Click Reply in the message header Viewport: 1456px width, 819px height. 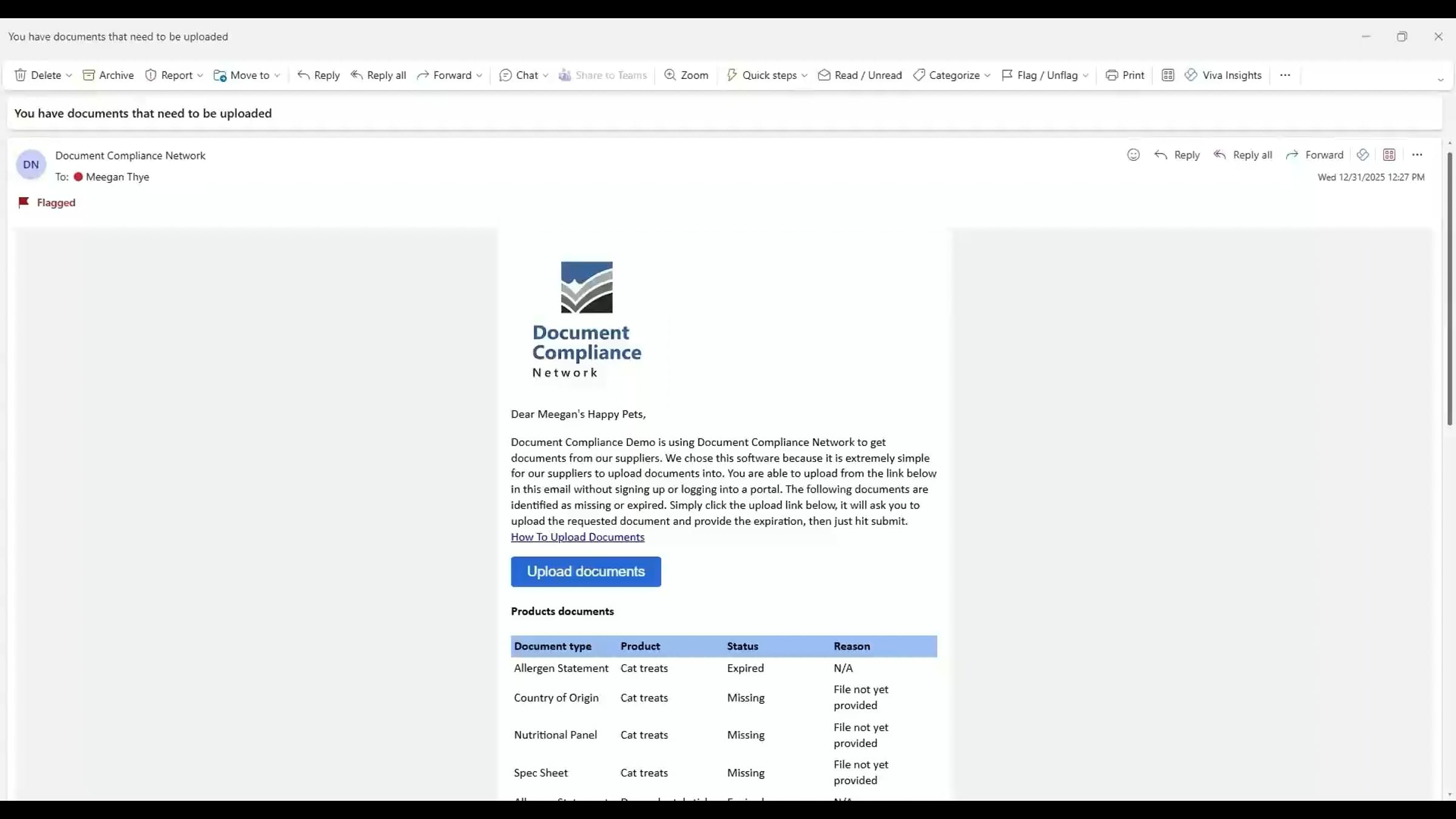tap(1177, 155)
